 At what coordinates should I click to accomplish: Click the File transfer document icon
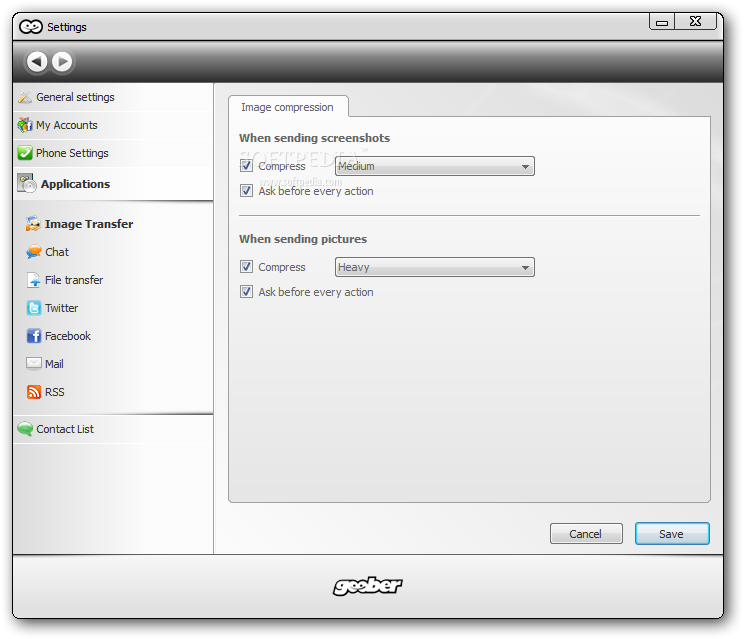pyautogui.click(x=34, y=280)
